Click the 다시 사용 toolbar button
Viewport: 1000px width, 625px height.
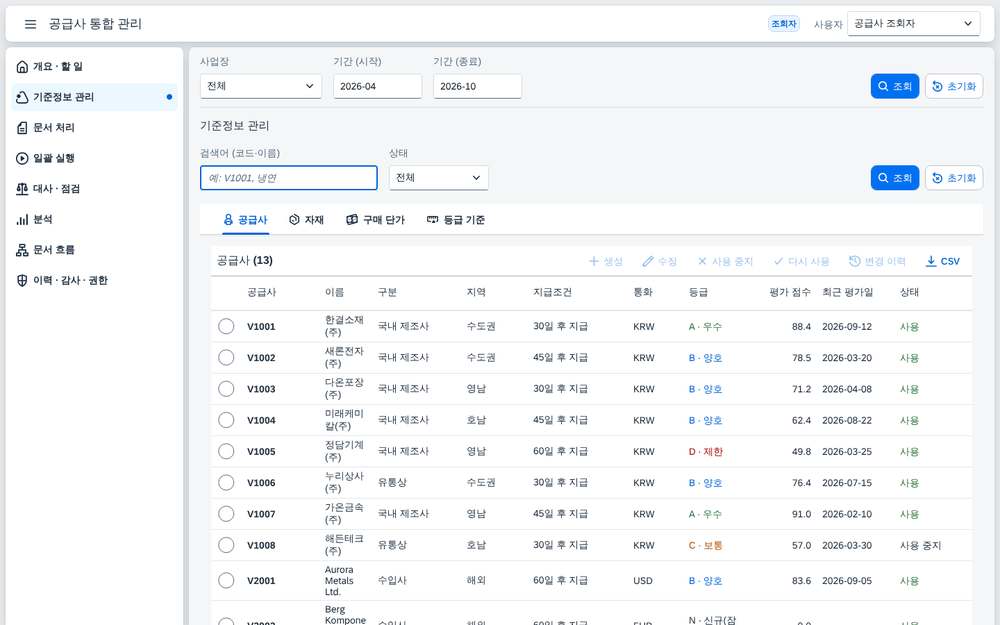(x=802, y=261)
